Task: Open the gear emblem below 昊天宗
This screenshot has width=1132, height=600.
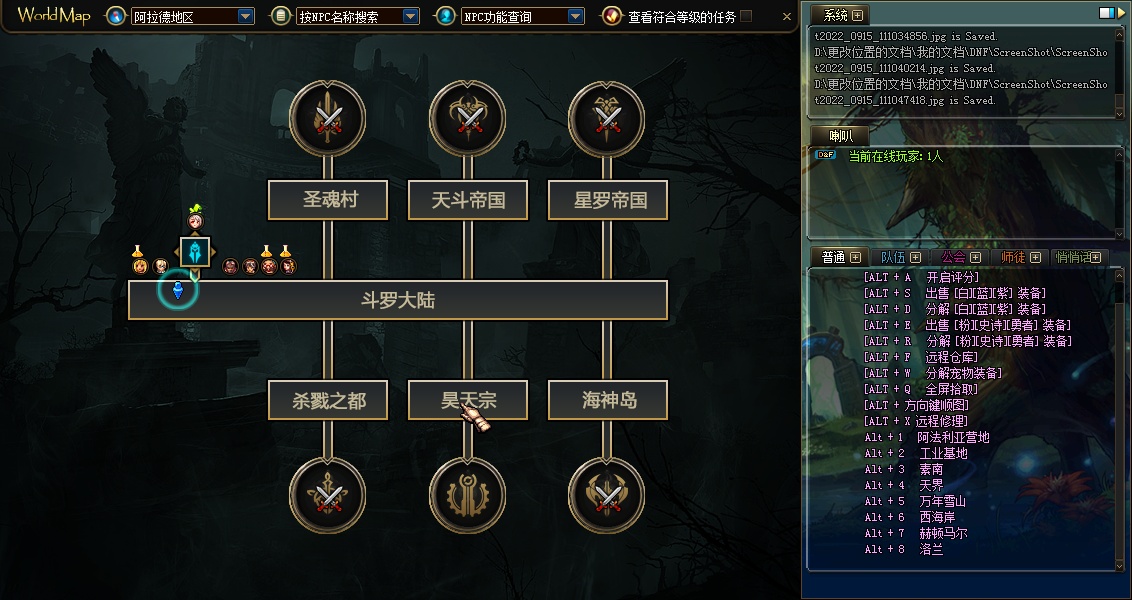Action: click(468, 495)
